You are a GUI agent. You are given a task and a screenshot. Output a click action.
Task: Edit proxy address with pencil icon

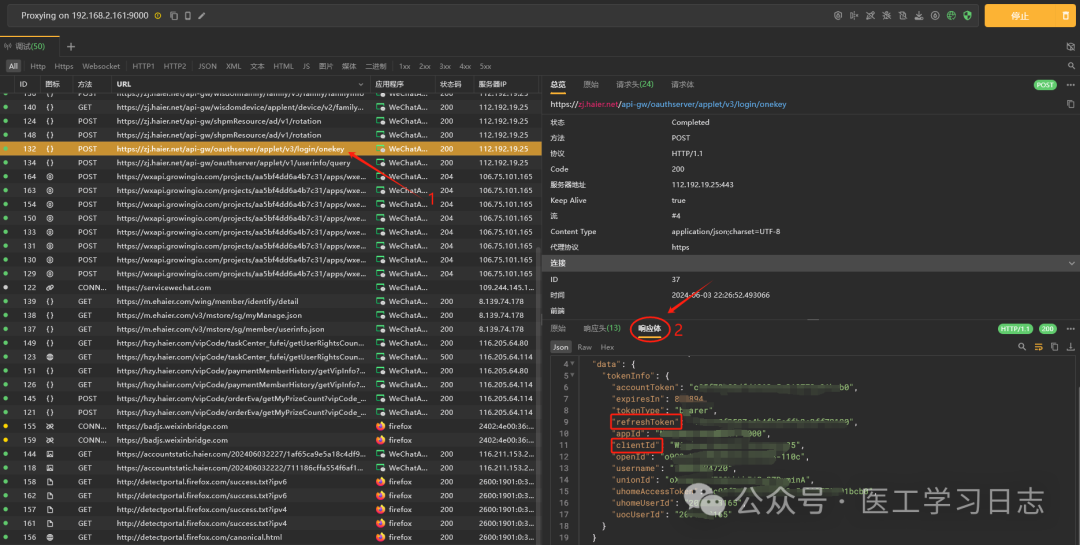[202, 15]
